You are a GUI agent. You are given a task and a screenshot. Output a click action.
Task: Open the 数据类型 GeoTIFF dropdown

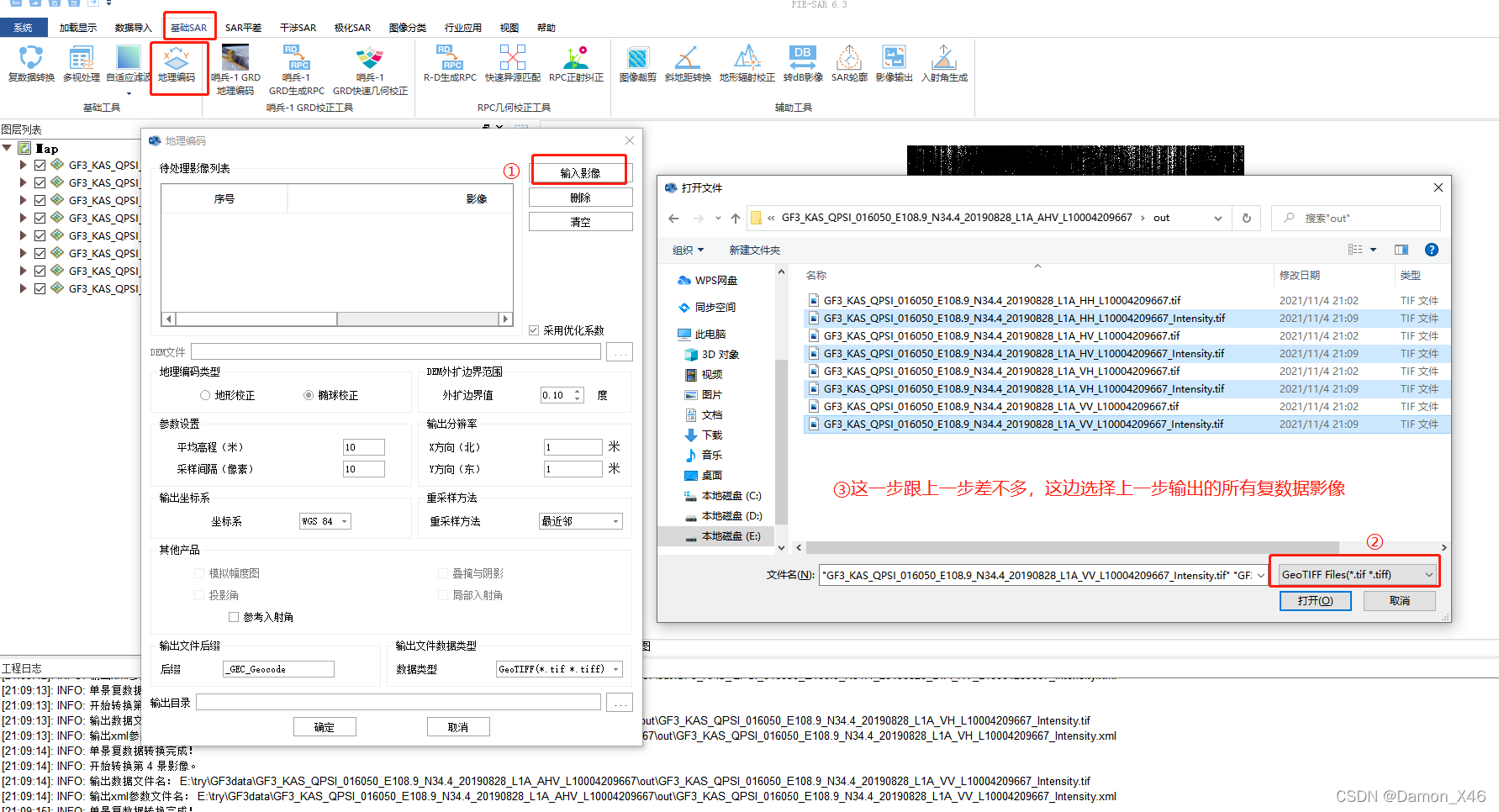click(x=559, y=669)
